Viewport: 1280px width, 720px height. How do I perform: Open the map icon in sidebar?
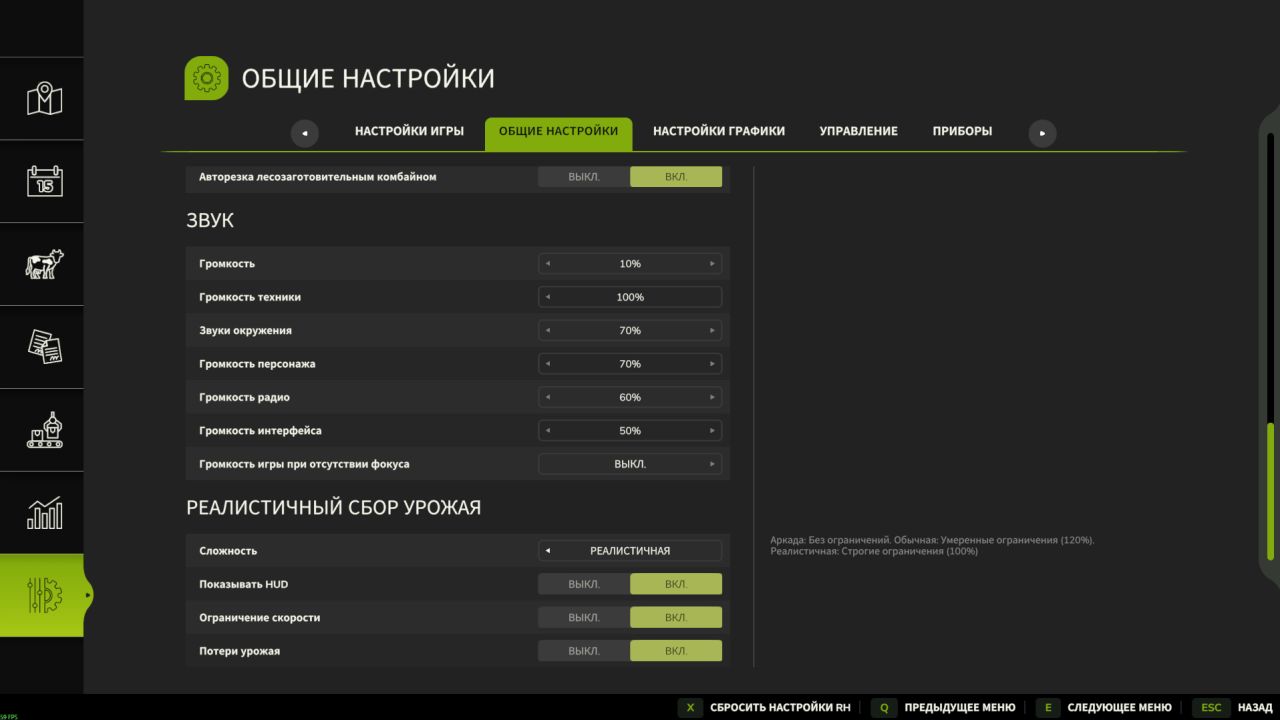pos(44,99)
